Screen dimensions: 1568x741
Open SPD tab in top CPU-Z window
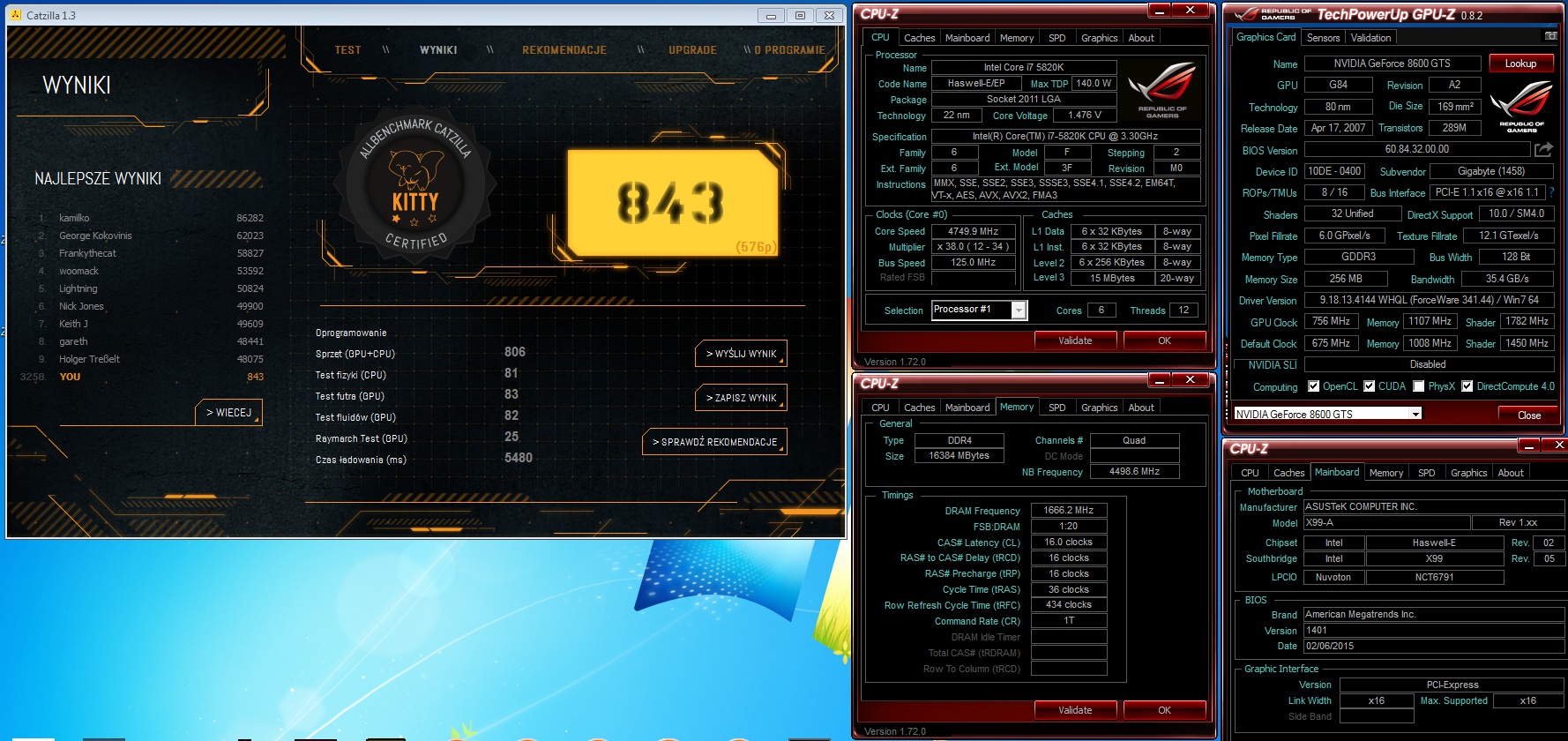click(x=1057, y=38)
